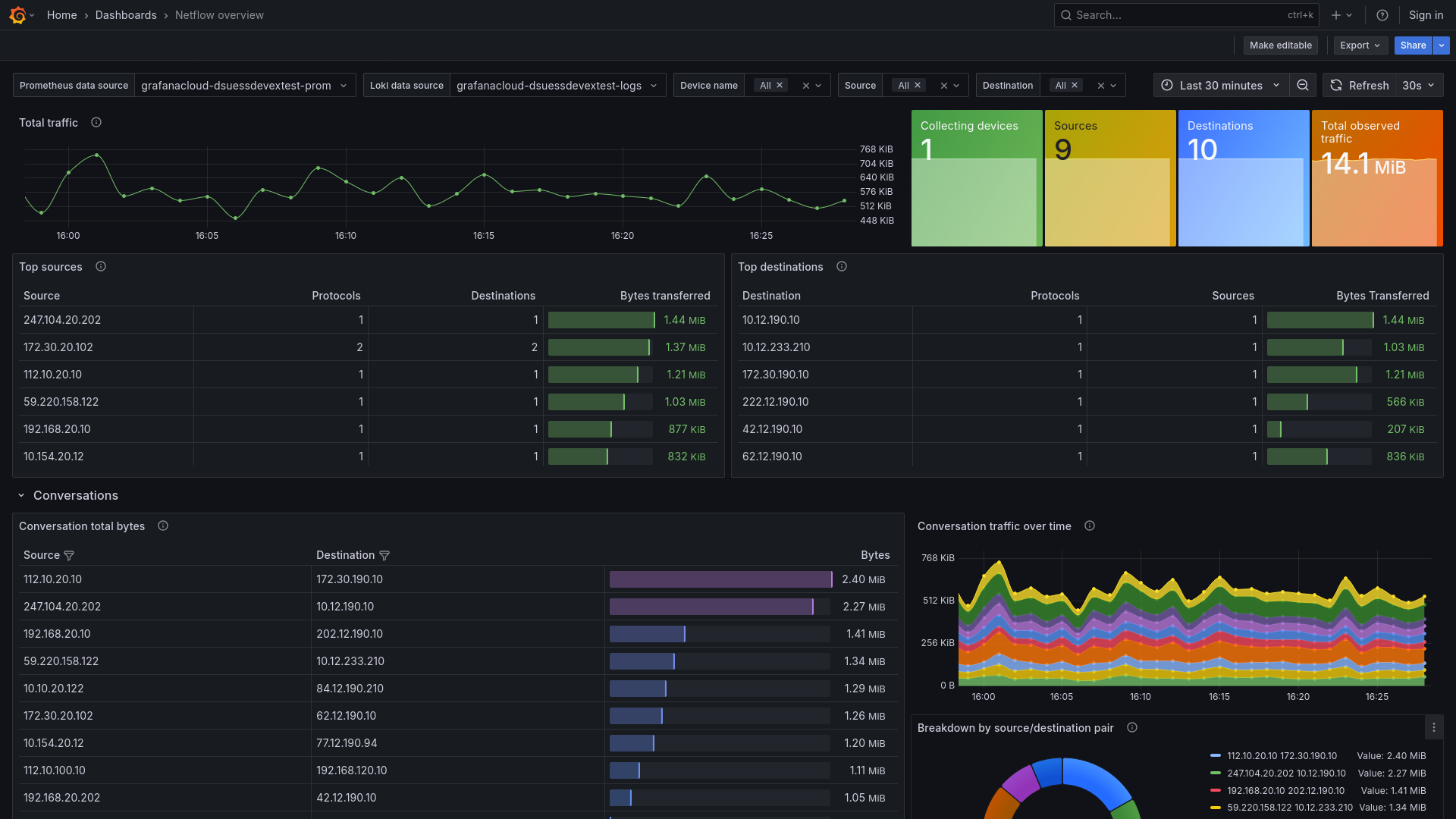Collapse the Conversations section
The height and width of the screenshot is (819, 1456).
pos(21,495)
